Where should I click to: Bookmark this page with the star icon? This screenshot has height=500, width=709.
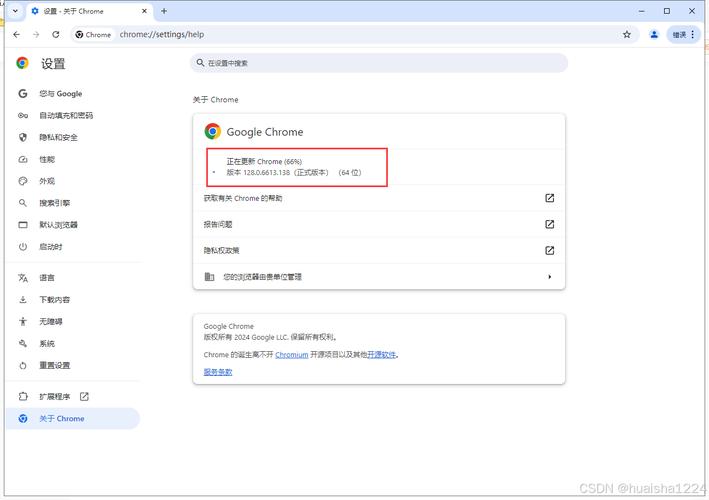(x=627, y=34)
